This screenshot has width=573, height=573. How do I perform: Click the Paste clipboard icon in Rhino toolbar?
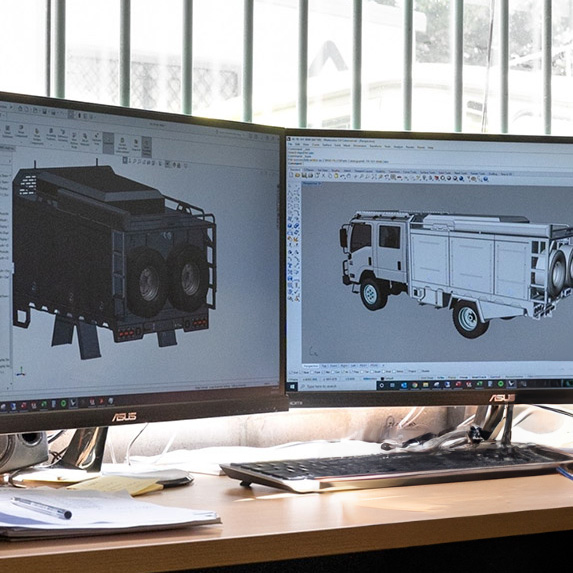point(336,176)
